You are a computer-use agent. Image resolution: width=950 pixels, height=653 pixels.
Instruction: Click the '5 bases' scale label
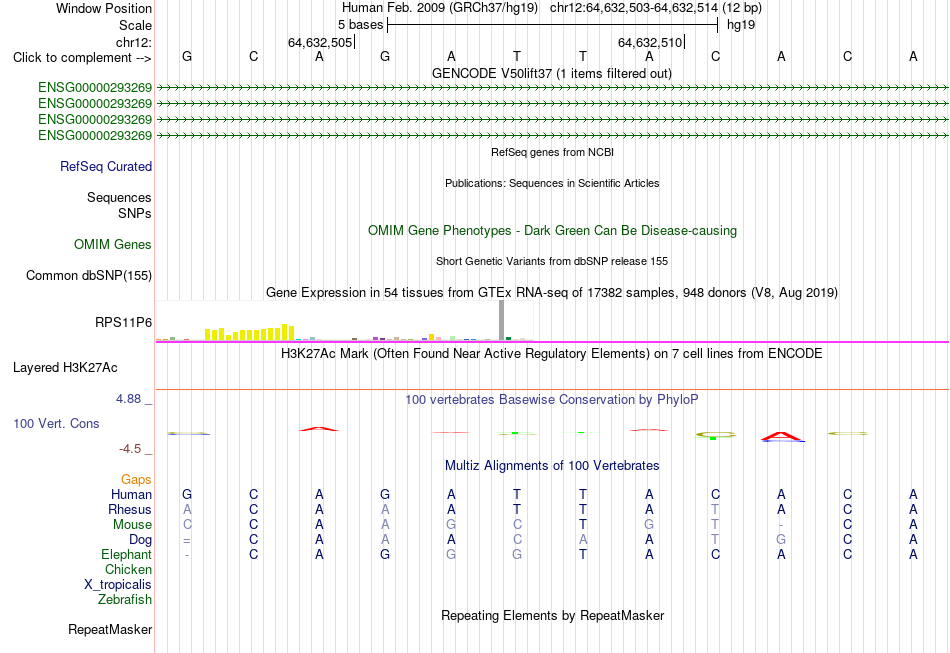click(360, 25)
